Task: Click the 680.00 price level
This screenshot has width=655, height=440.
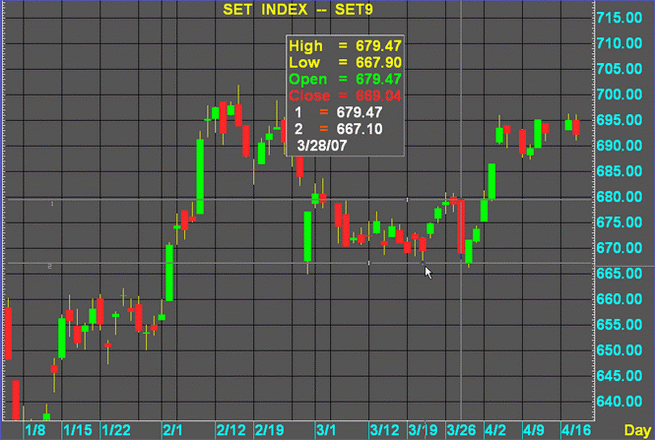Action: point(619,196)
